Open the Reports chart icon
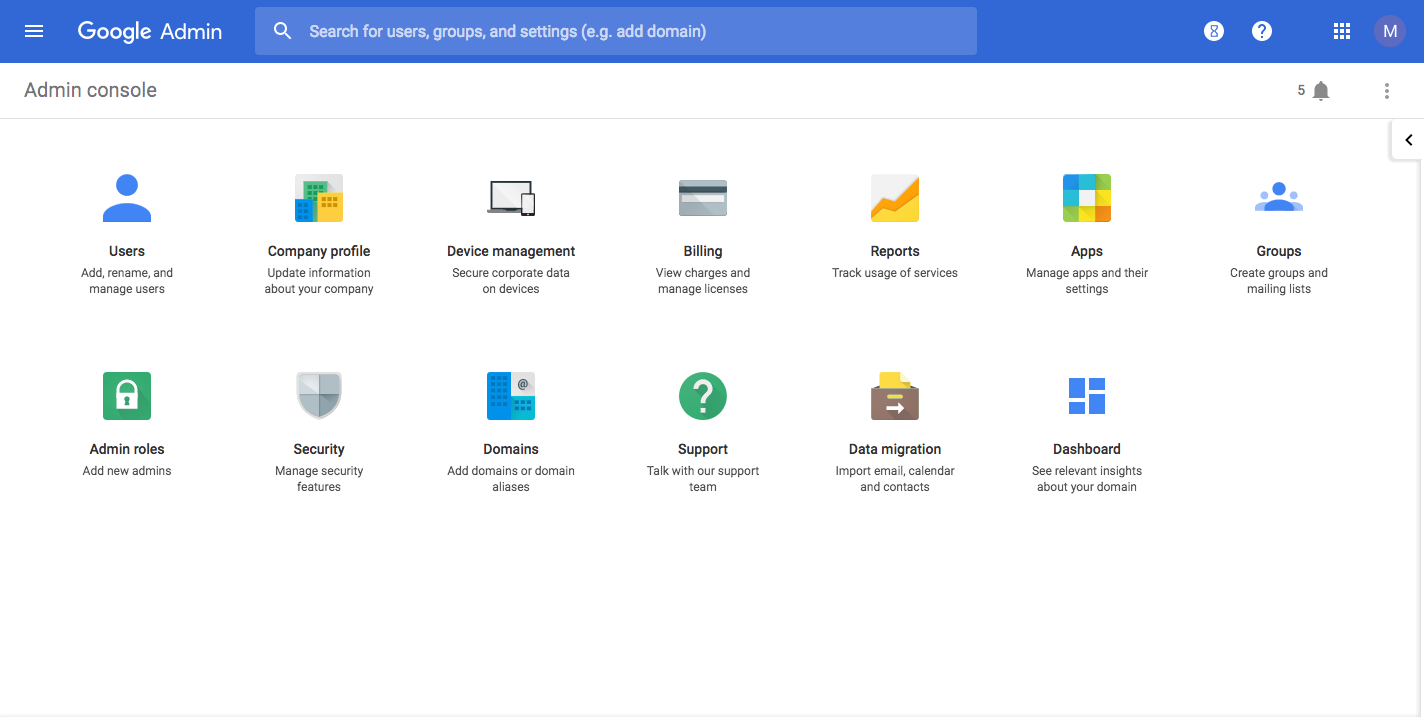This screenshot has height=717, width=1424. click(x=895, y=198)
